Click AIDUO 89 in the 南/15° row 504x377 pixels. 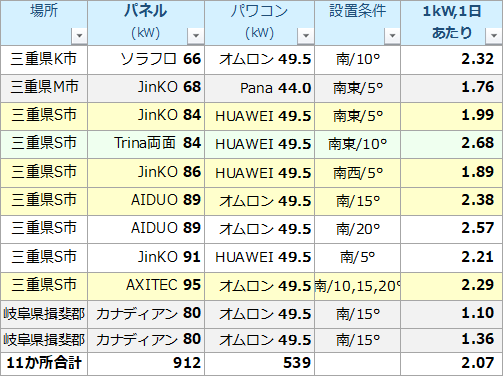click(146, 201)
